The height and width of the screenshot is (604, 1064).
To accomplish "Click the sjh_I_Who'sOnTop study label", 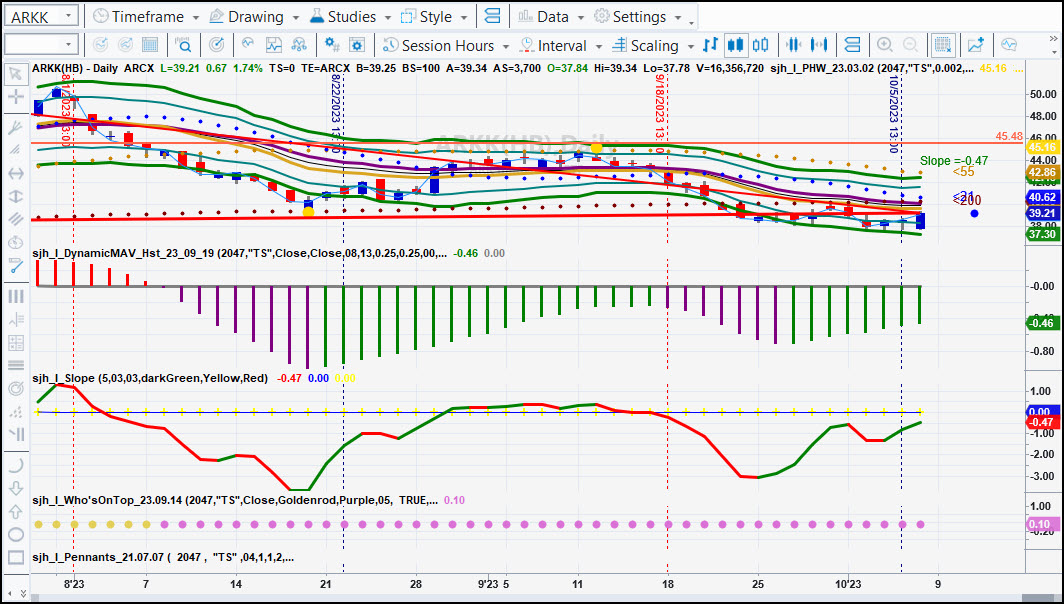I will tap(235, 500).
